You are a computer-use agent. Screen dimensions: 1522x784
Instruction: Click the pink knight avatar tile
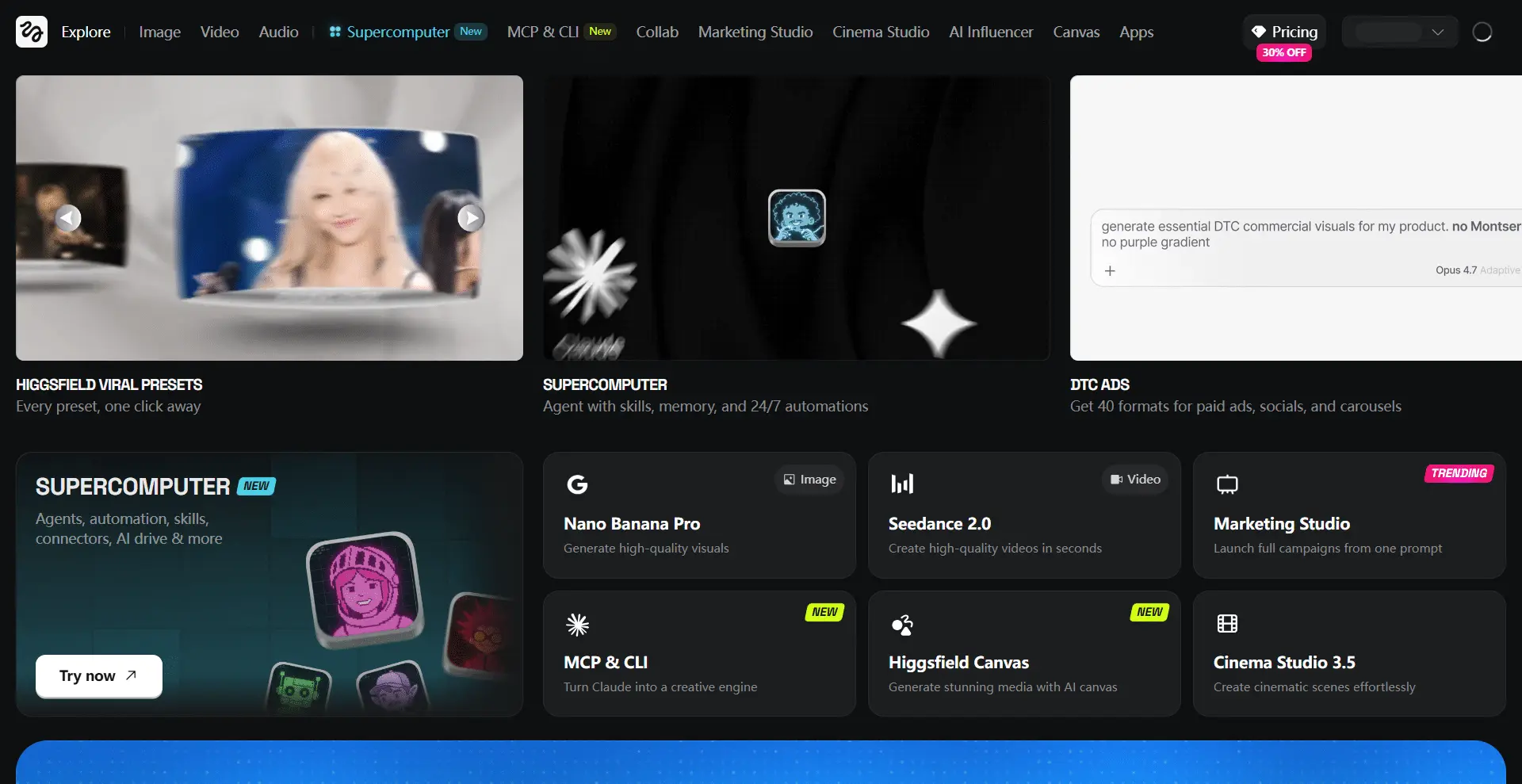point(365,589)
